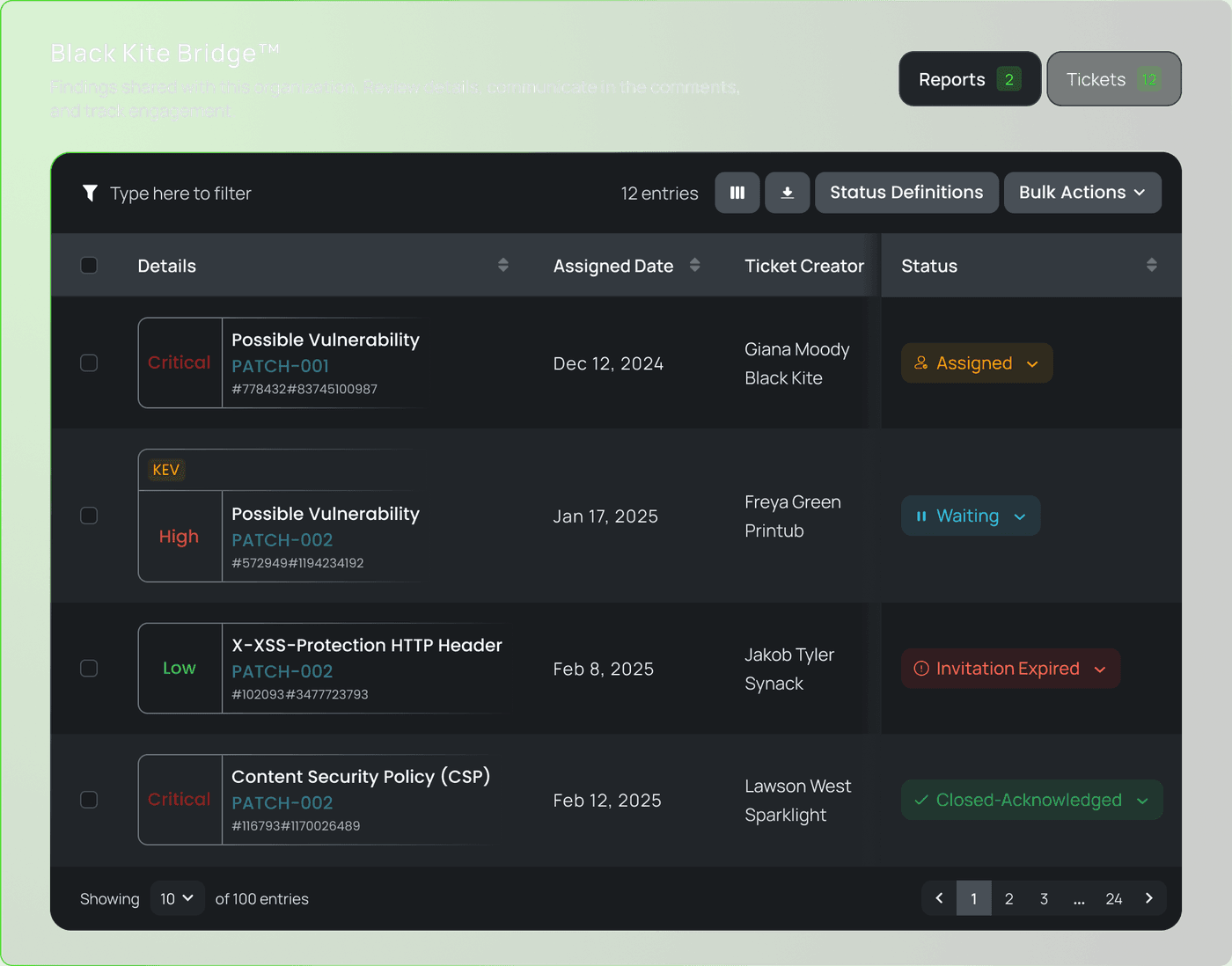
Task: Select the PATCH-001 Critical row checkbox
Action: pyautogui.click(x=89, y=362)
